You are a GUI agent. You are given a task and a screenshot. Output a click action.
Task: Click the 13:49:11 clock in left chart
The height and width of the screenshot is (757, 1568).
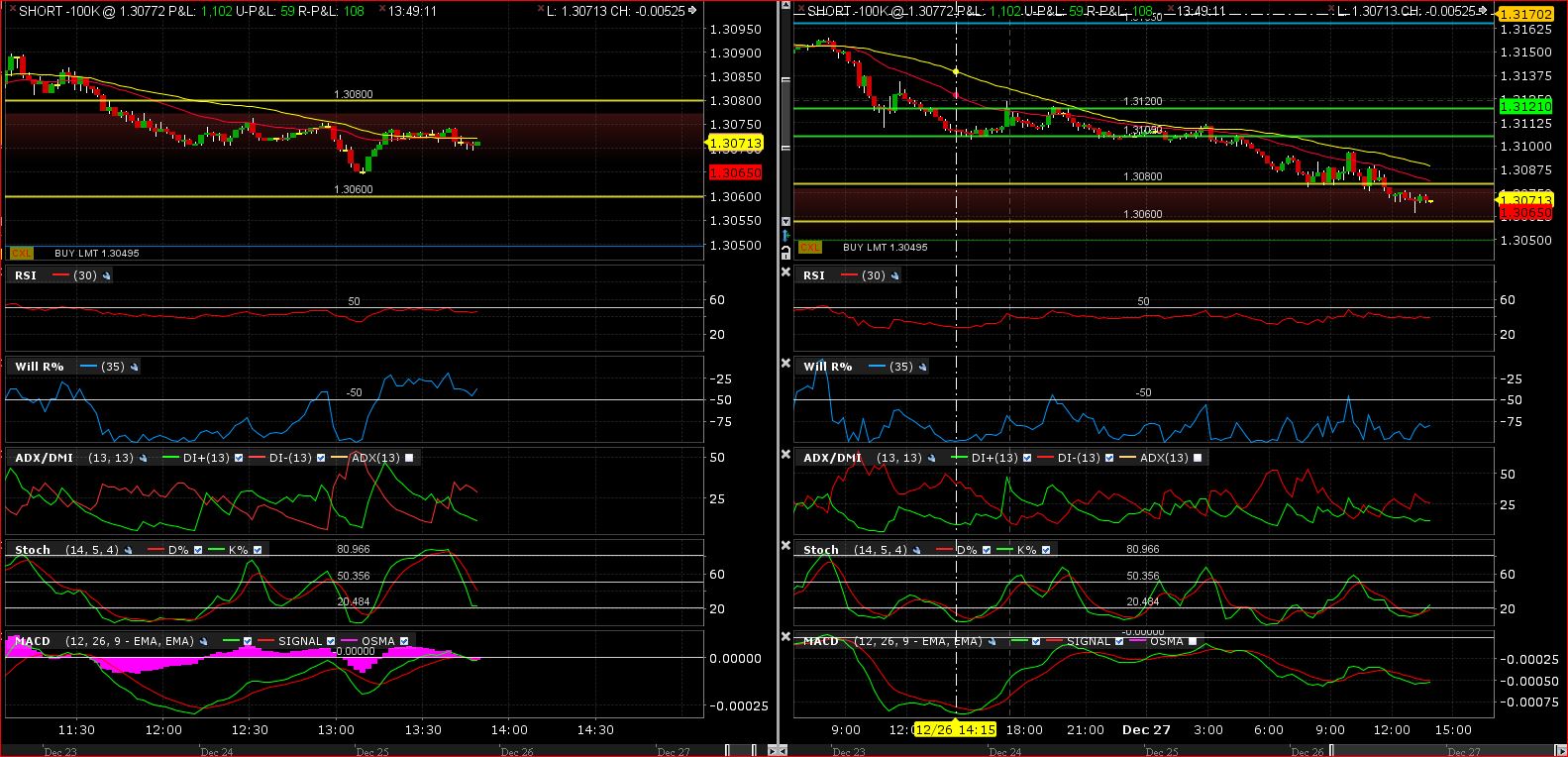[414, 11]
